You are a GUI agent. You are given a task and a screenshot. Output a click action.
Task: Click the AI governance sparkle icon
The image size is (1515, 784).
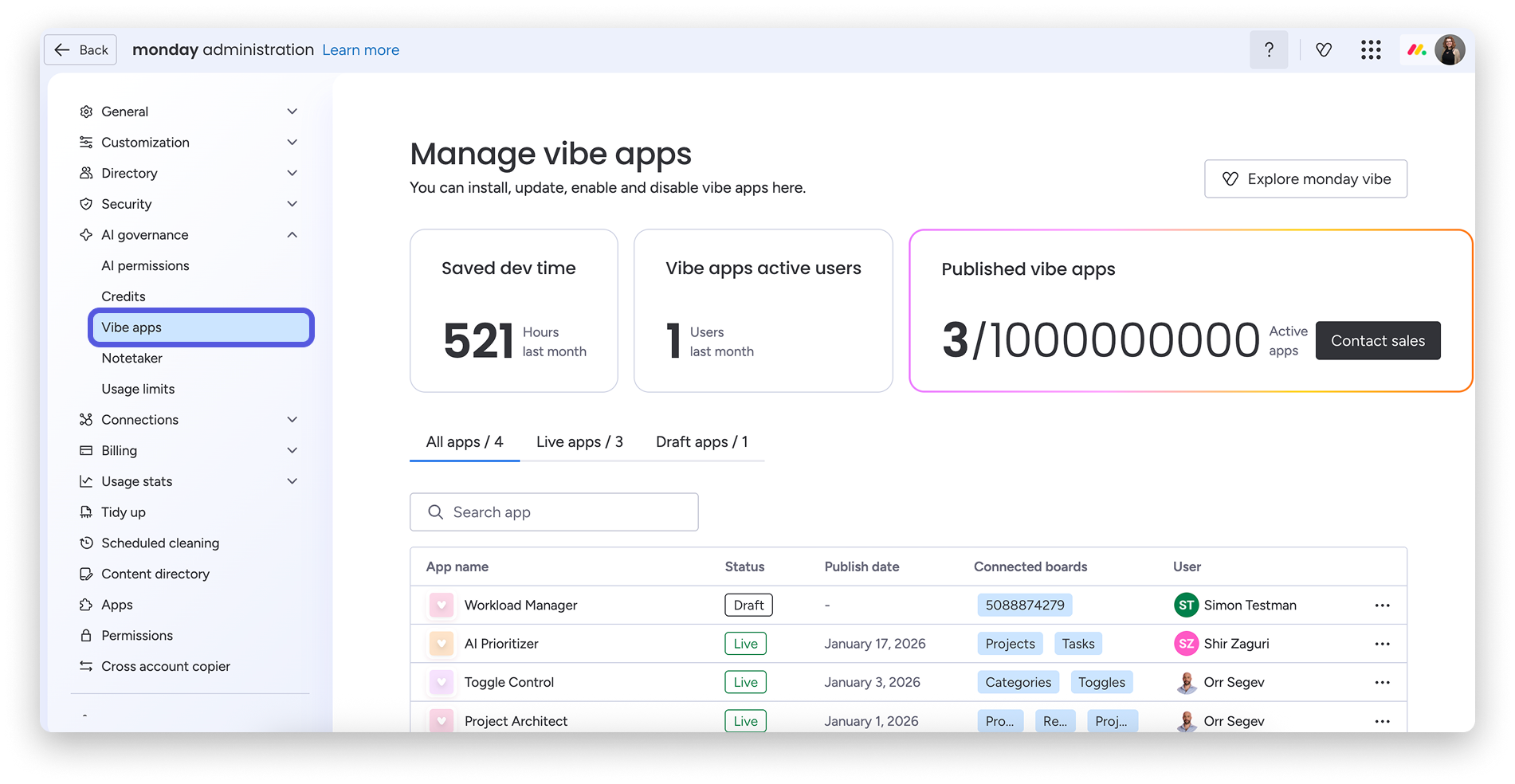[x=86, y=235]
